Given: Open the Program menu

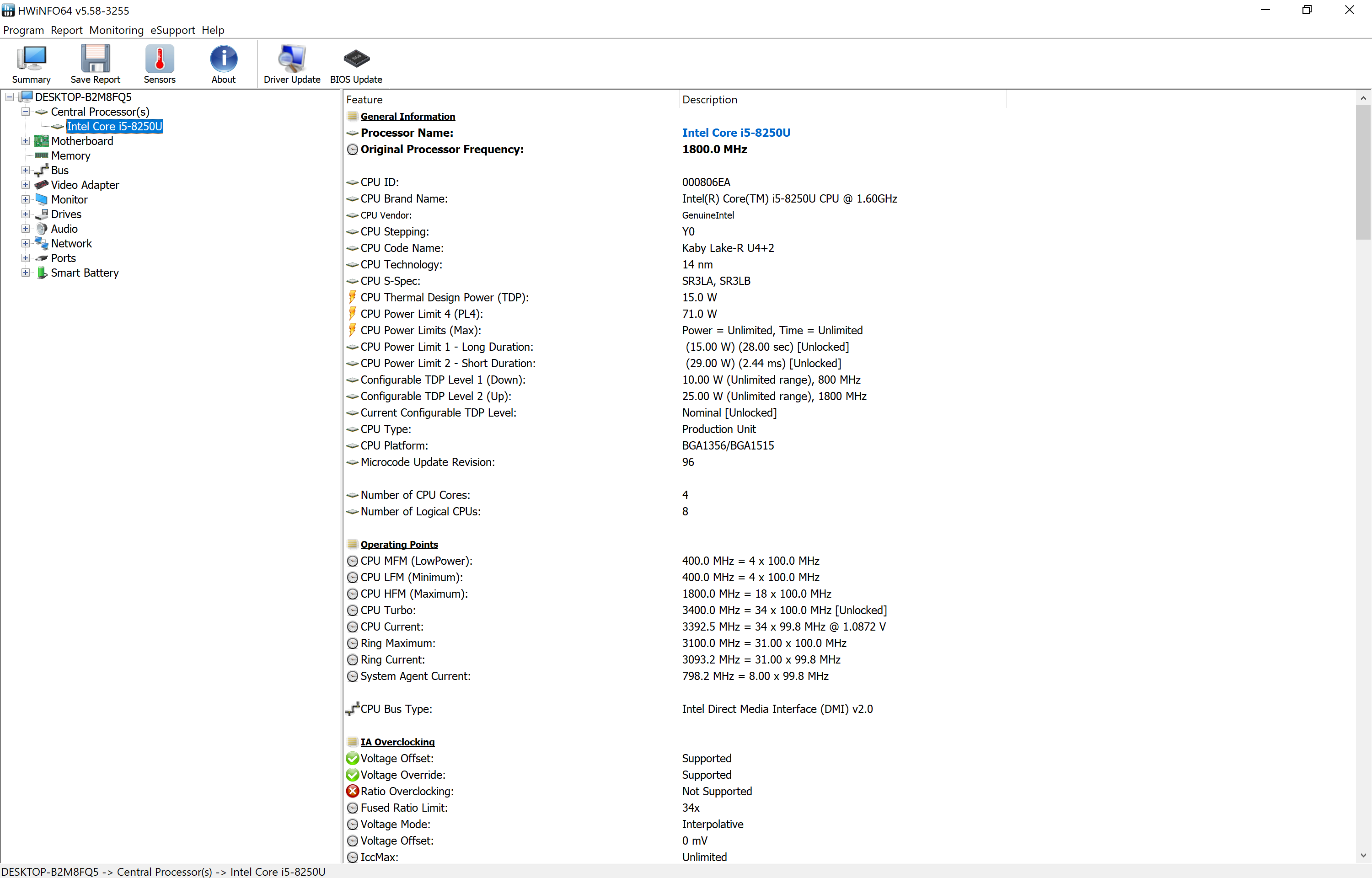Looking at the screenshot, I should click(23, 30).
